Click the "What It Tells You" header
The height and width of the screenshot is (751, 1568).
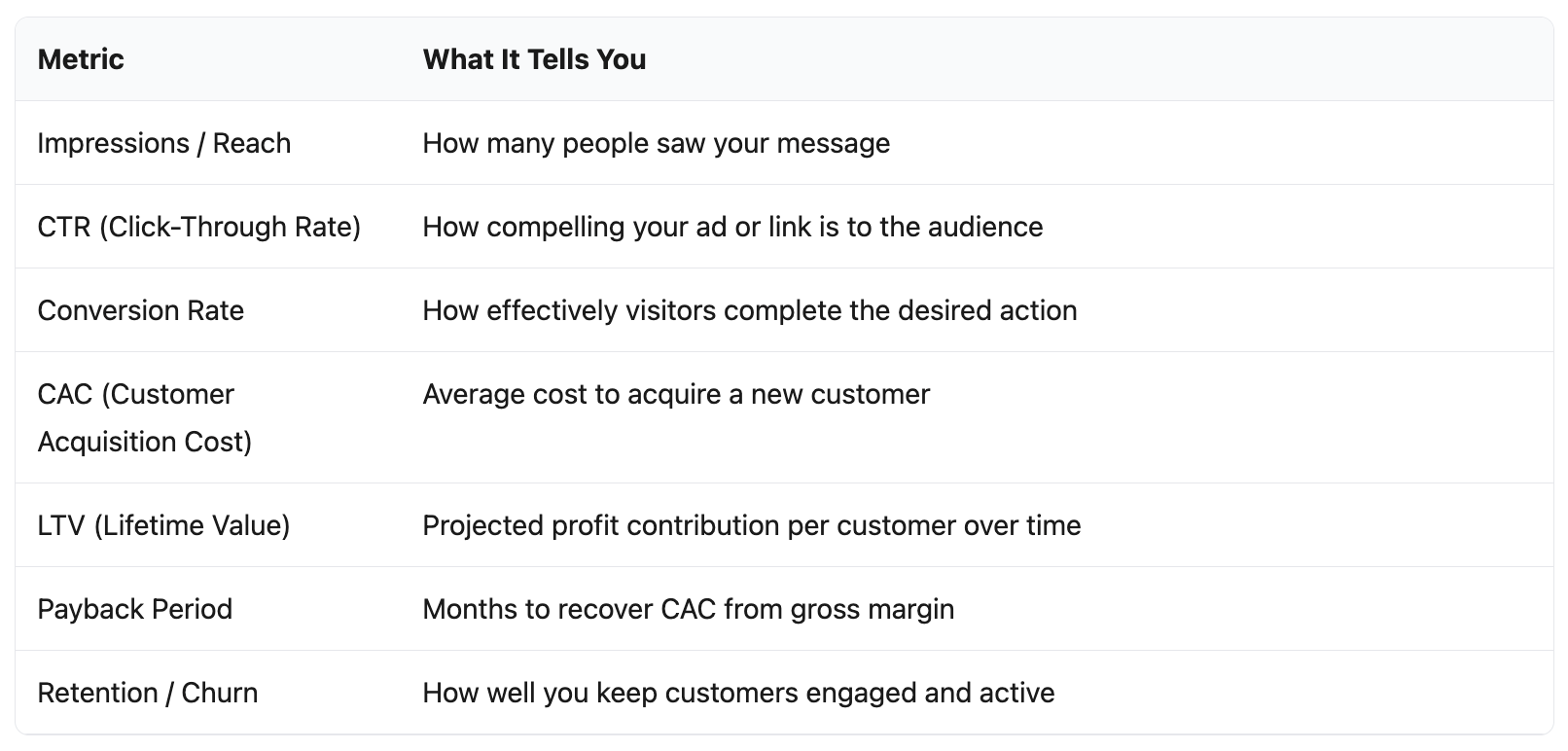click(x=534, y=59)
